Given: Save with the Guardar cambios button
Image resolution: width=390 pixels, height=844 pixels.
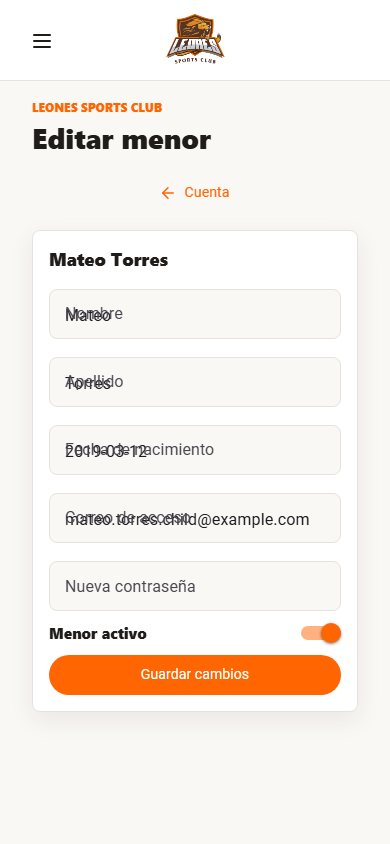Looking at the screenshot, I should 195,675.
